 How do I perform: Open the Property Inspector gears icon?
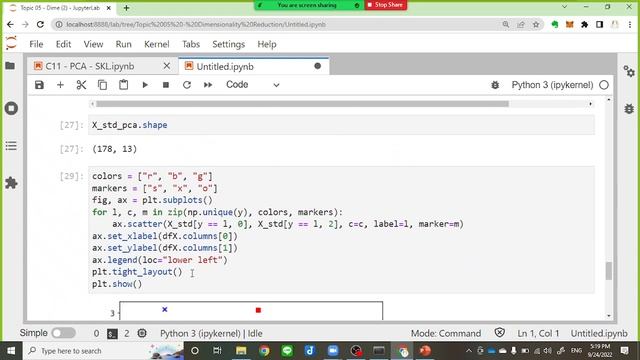[x=629, y=72]
